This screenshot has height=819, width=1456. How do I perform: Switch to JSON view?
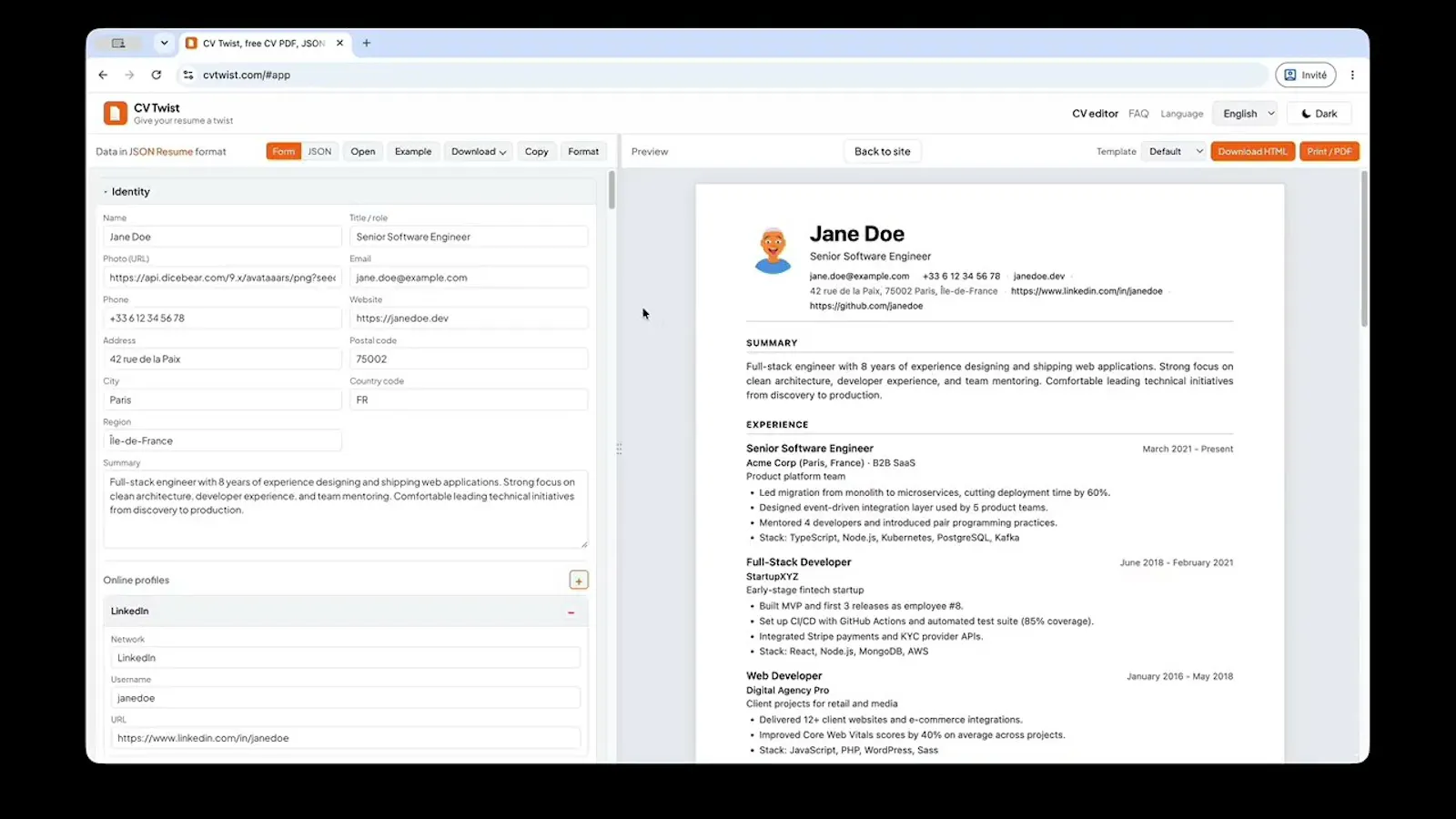pyautogui.click(x=319, y=151)
